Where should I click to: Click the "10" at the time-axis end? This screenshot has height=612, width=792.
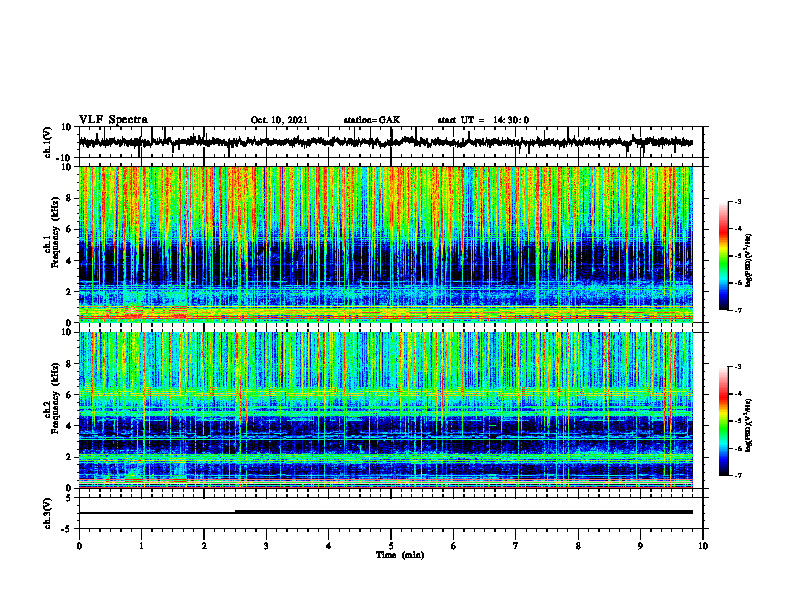point(703,546)
